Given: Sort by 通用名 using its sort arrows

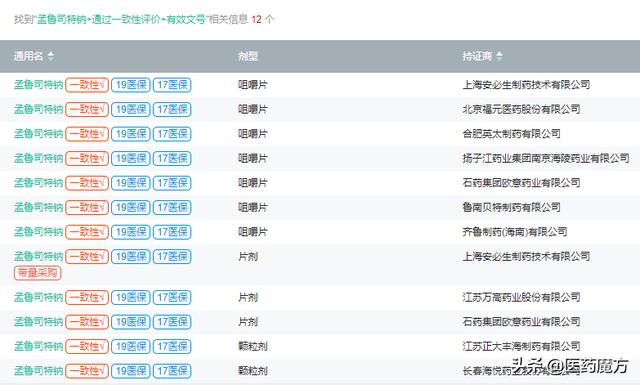Looking at the screenshot, I should tap(51, 56).
